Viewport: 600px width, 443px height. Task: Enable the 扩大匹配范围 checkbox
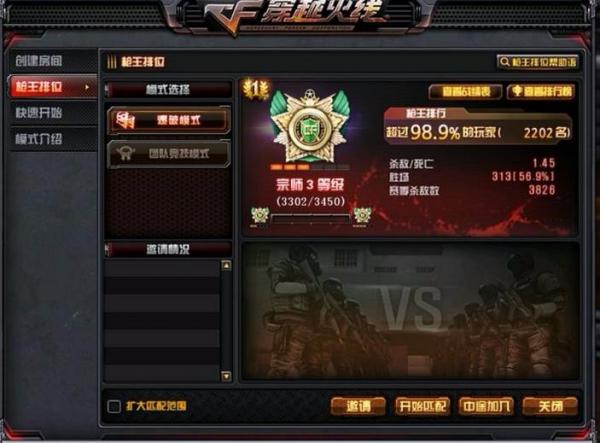(x=114, y=406)
